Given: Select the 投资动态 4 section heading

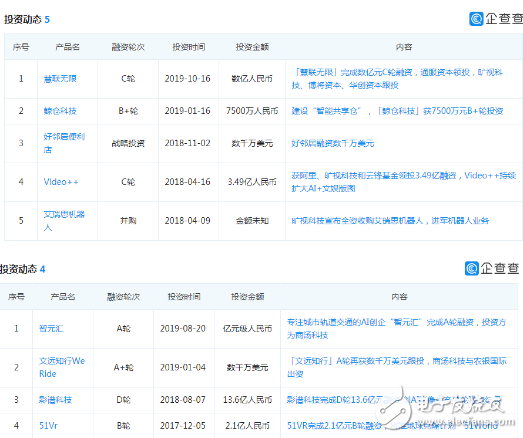Looking at the screenshot, I should tap(22, 269).
